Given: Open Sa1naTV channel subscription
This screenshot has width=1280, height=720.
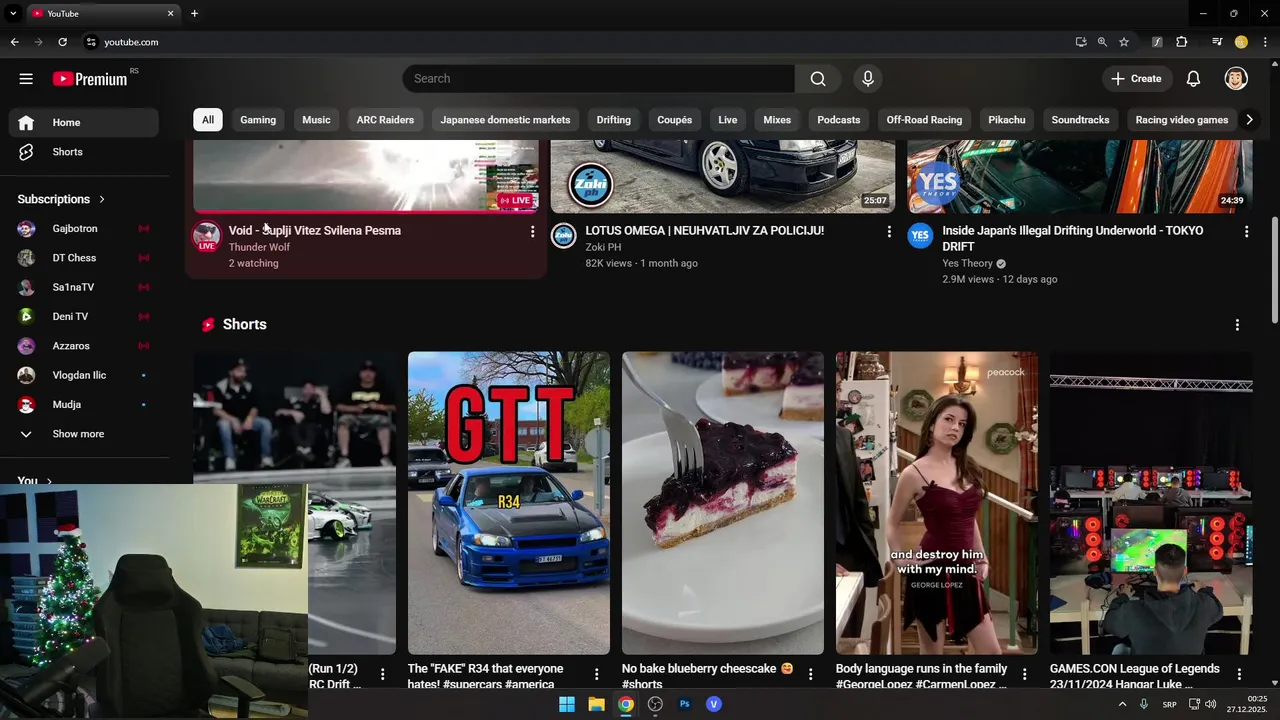Looking at the screenshot, I should pos(84,287).
